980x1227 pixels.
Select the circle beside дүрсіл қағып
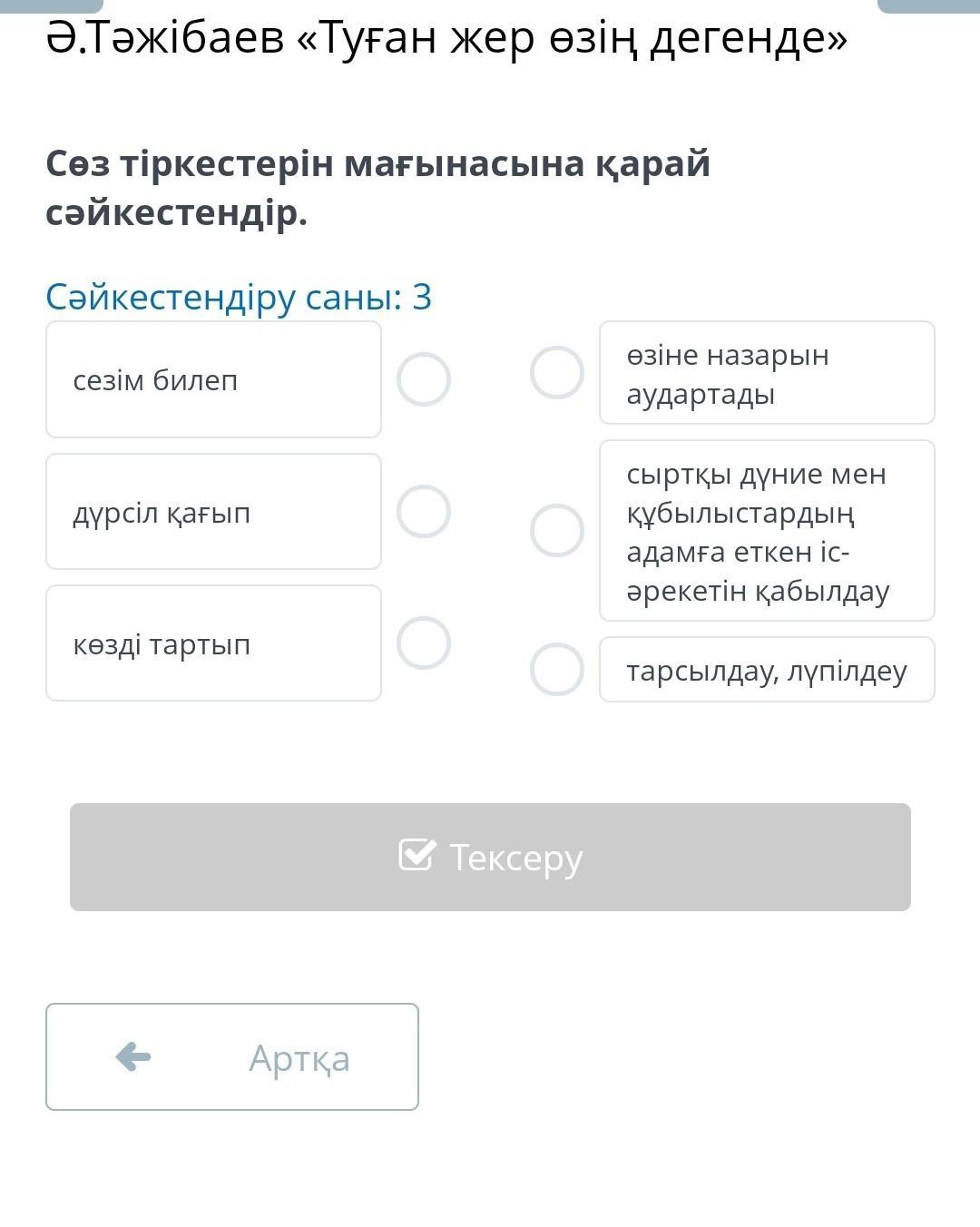[424, 511]
